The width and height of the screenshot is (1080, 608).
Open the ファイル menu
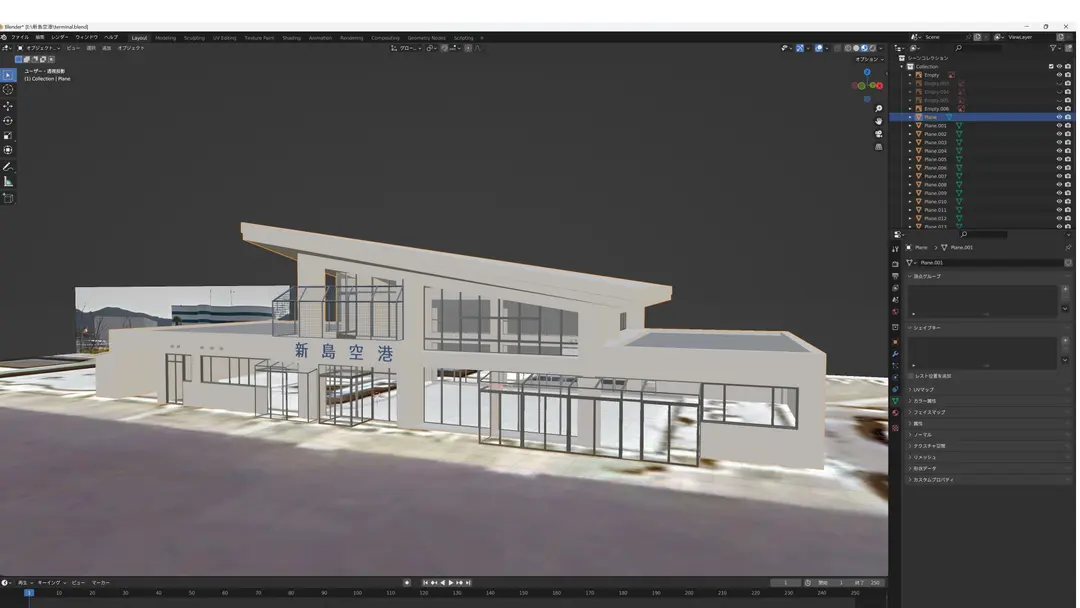[20, 37]
